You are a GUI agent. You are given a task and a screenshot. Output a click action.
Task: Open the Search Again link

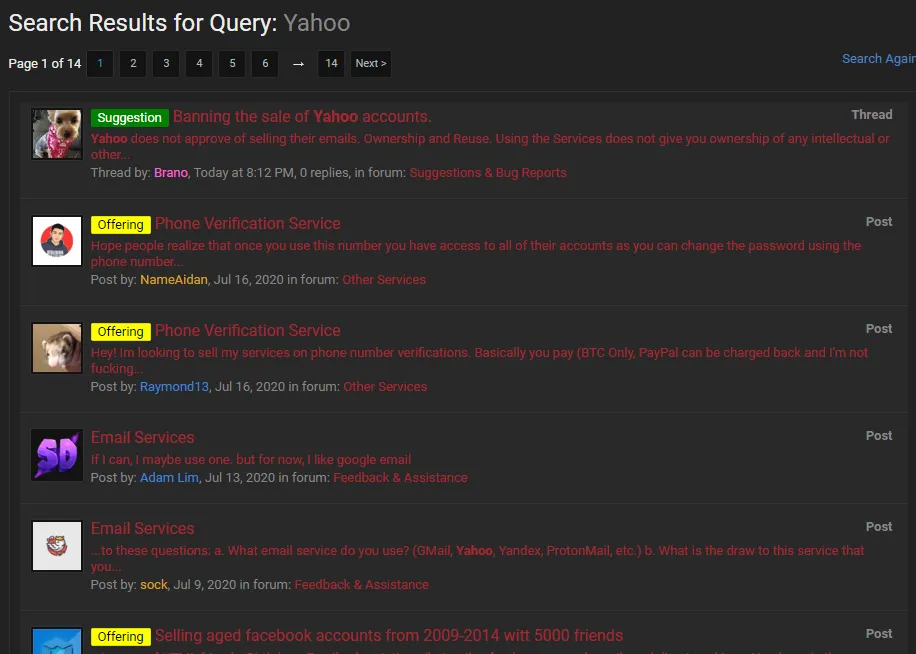click(x=879, y=59)
